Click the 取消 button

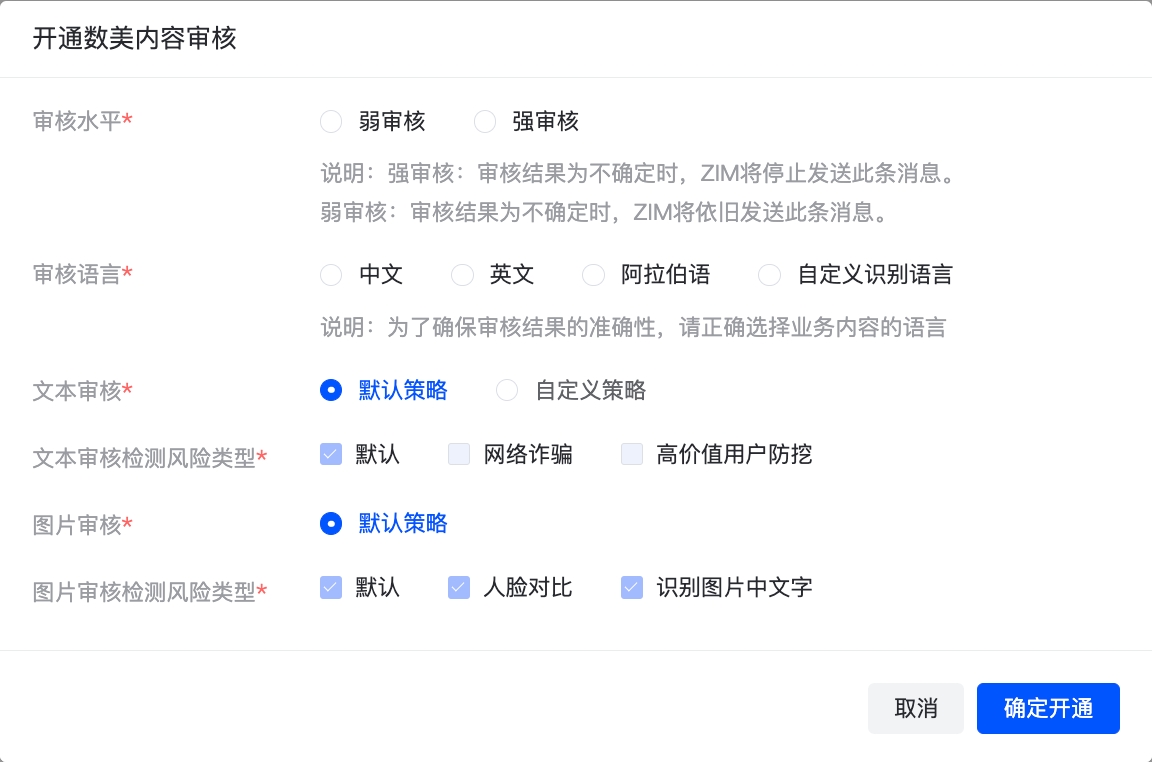pos(915,709)
